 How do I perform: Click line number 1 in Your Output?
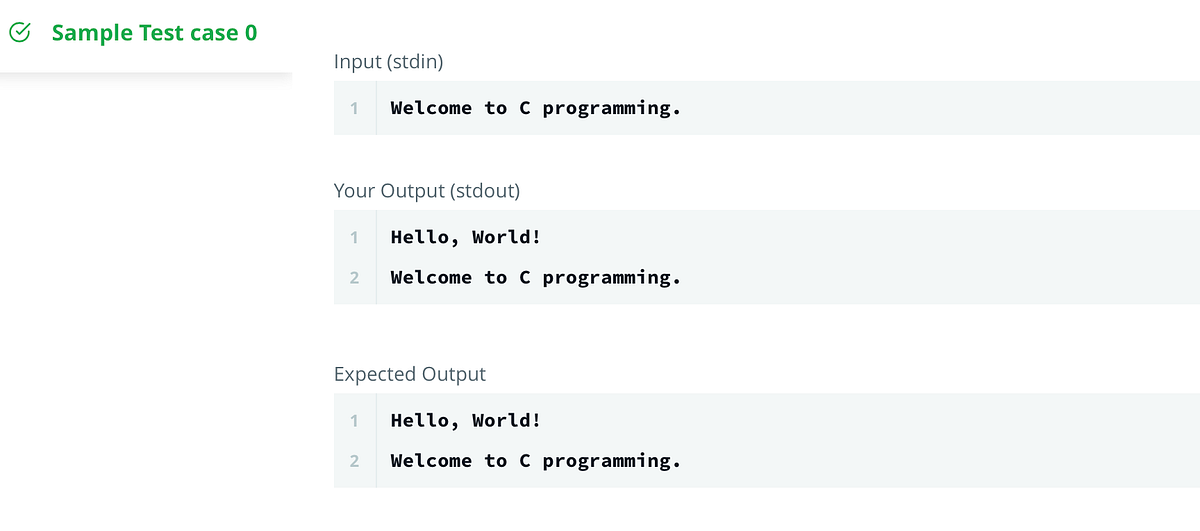354,237
